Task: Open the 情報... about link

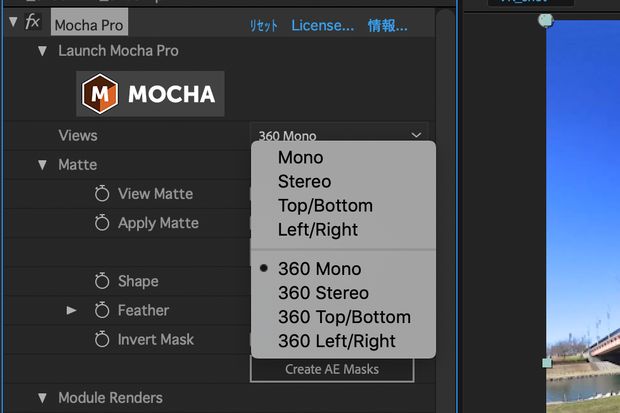Action: pyautogui.click(x=388, y=26)
